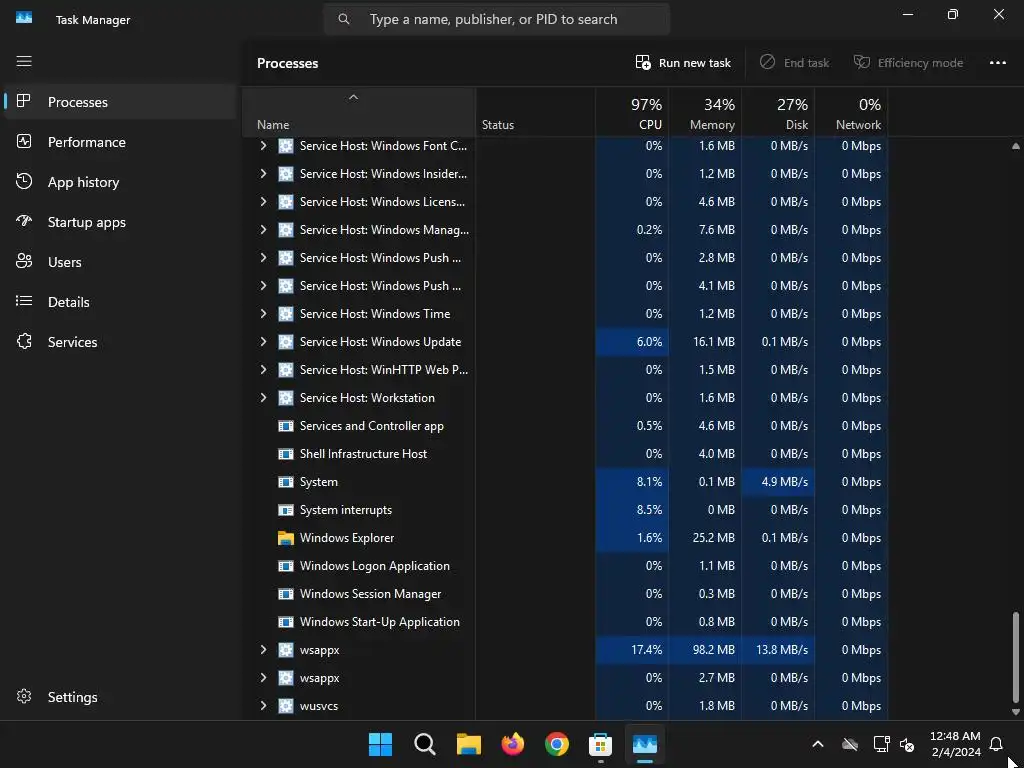Expand Service Host: Windows License row
The image size is (1024, 768).
[263, 202]
